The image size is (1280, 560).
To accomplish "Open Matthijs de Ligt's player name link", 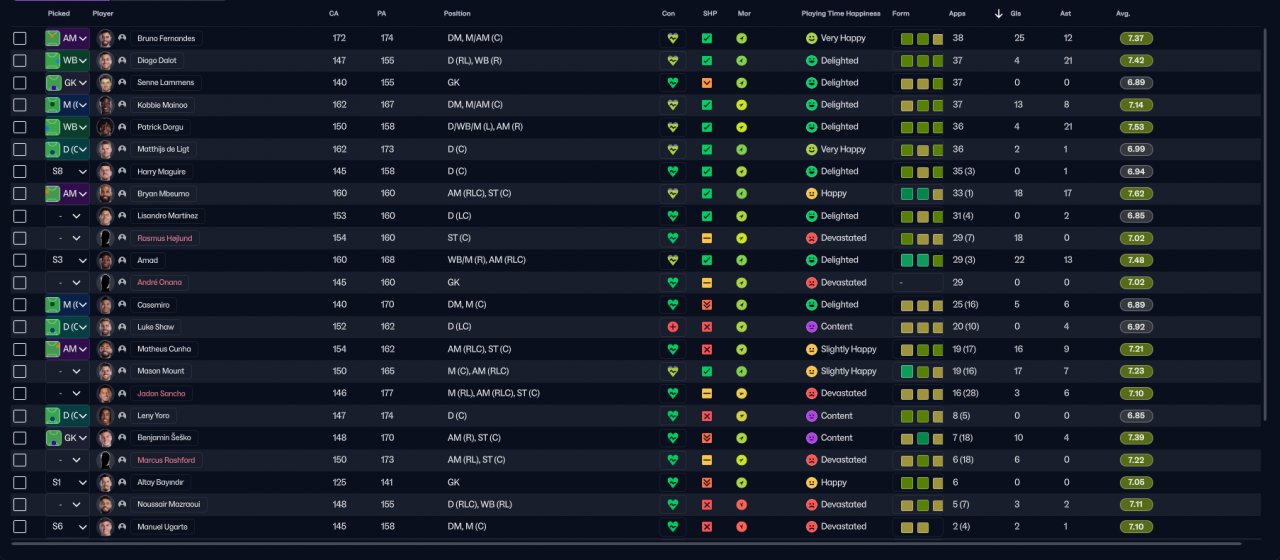I will tap(163, 149).
